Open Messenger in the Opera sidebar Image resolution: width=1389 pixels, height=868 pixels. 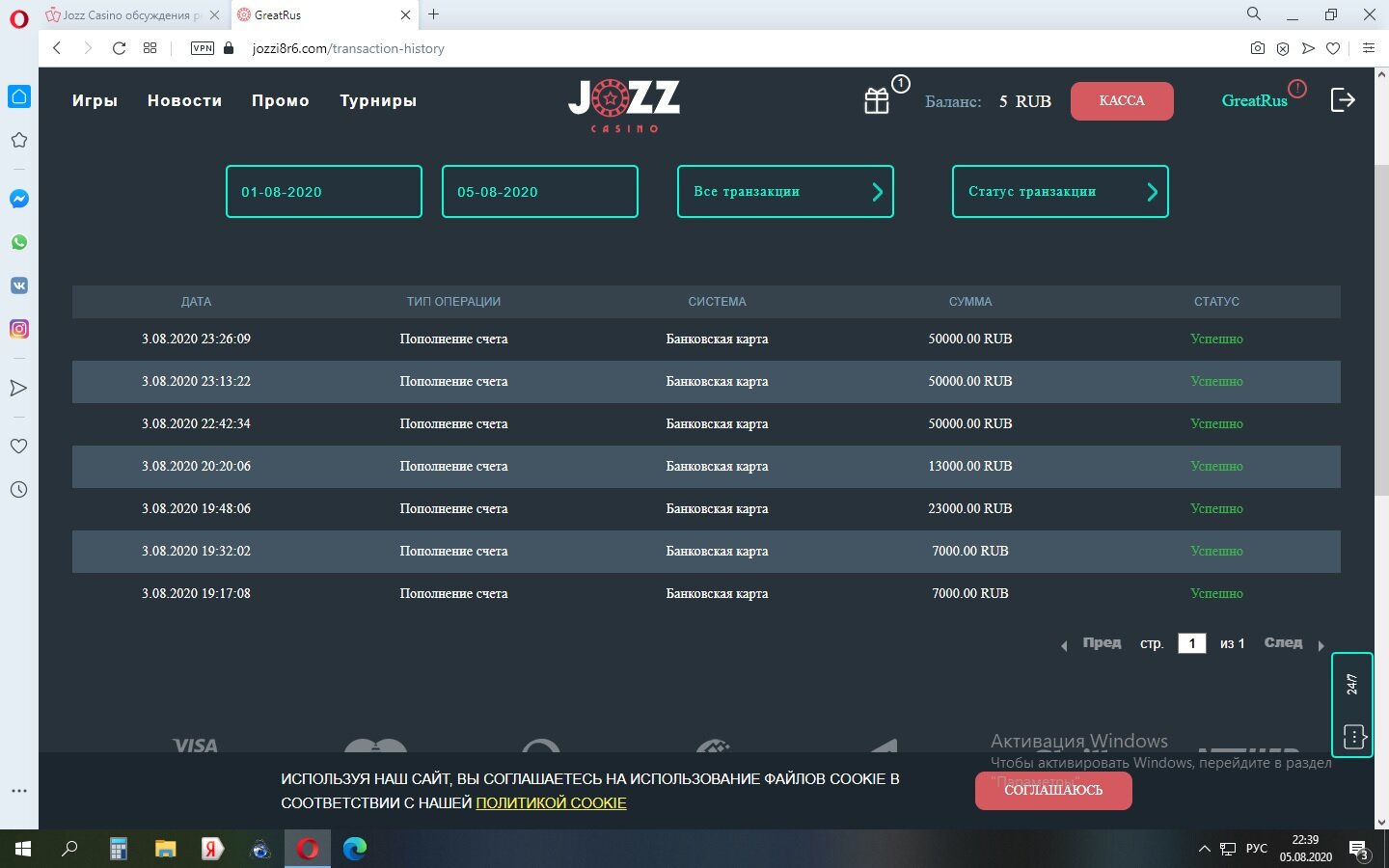19,199
